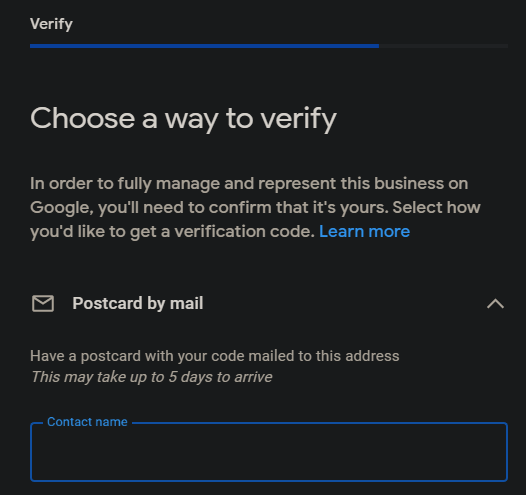
Task: Select the Verify step tab label
Action: pyautogui.click(x=51, y=24)
